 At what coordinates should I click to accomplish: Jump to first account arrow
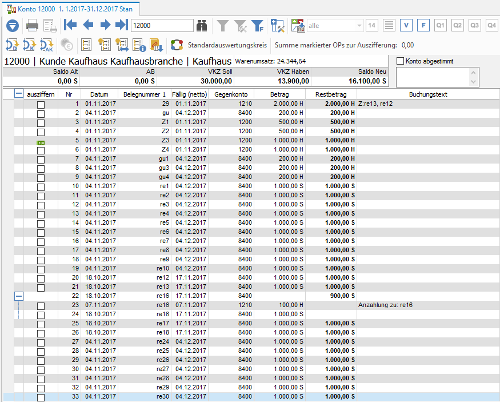pyautogui.click(x=70, y=25)
